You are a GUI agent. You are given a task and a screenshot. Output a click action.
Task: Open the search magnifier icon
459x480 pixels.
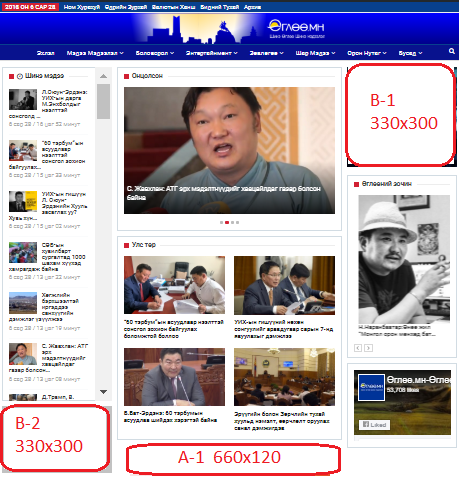pyautogui.click(x=451, y=51)
